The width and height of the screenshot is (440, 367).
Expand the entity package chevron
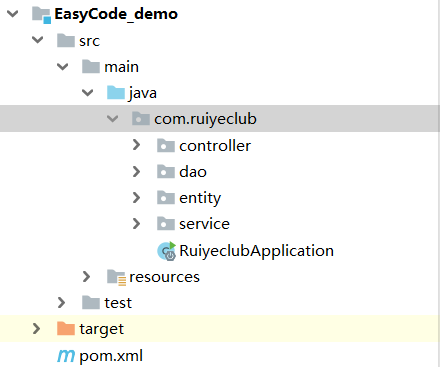(x=136, y=197)
